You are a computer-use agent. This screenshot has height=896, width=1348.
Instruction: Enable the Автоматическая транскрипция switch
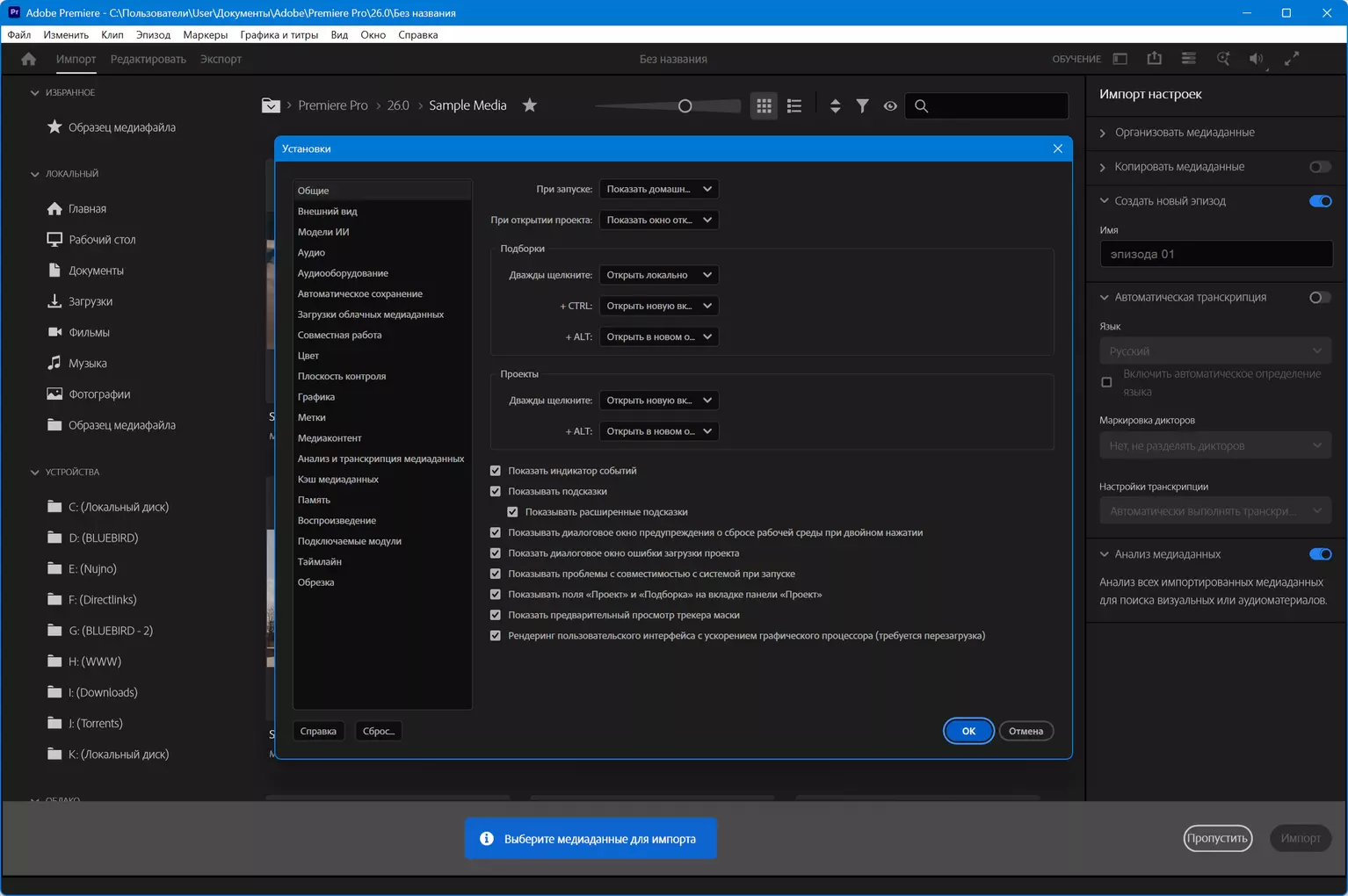[1320, 297]
